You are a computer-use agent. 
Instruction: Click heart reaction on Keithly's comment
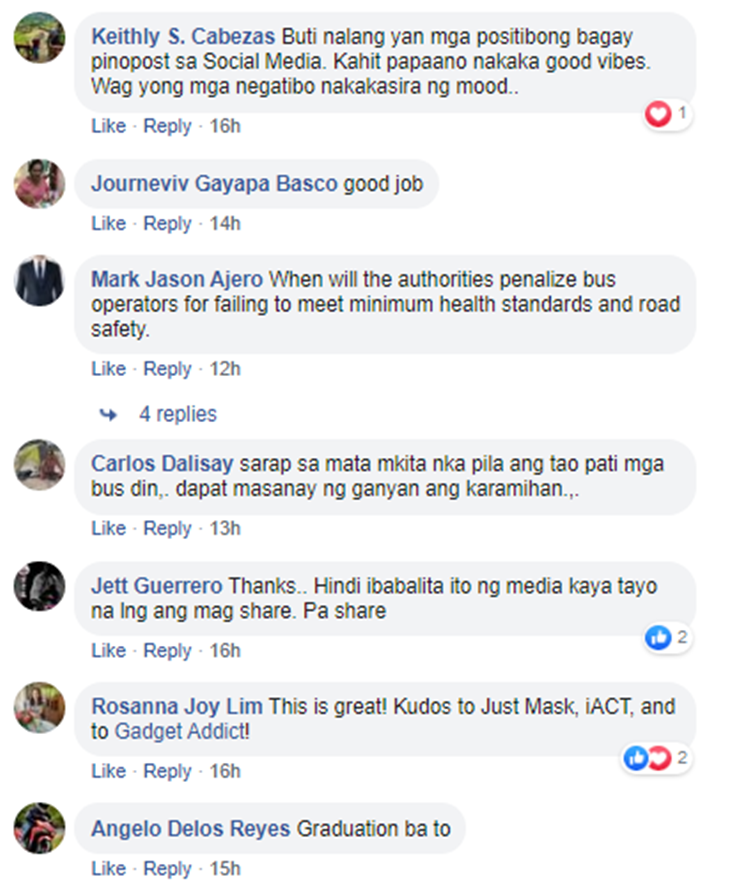click(658, 114)
